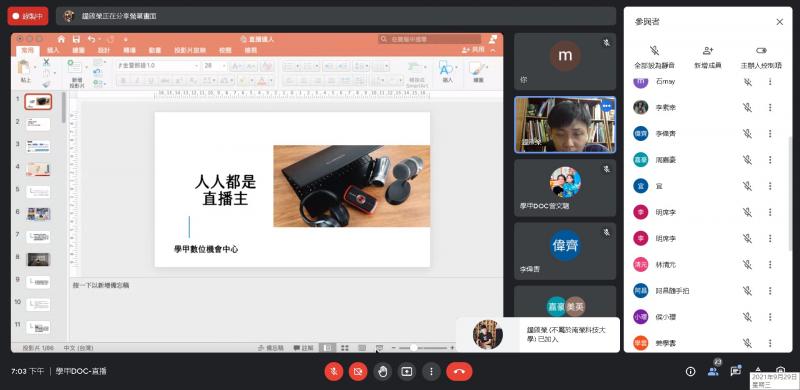
Task: Open the chat messages icon
Action: click(x=735, y=371)
